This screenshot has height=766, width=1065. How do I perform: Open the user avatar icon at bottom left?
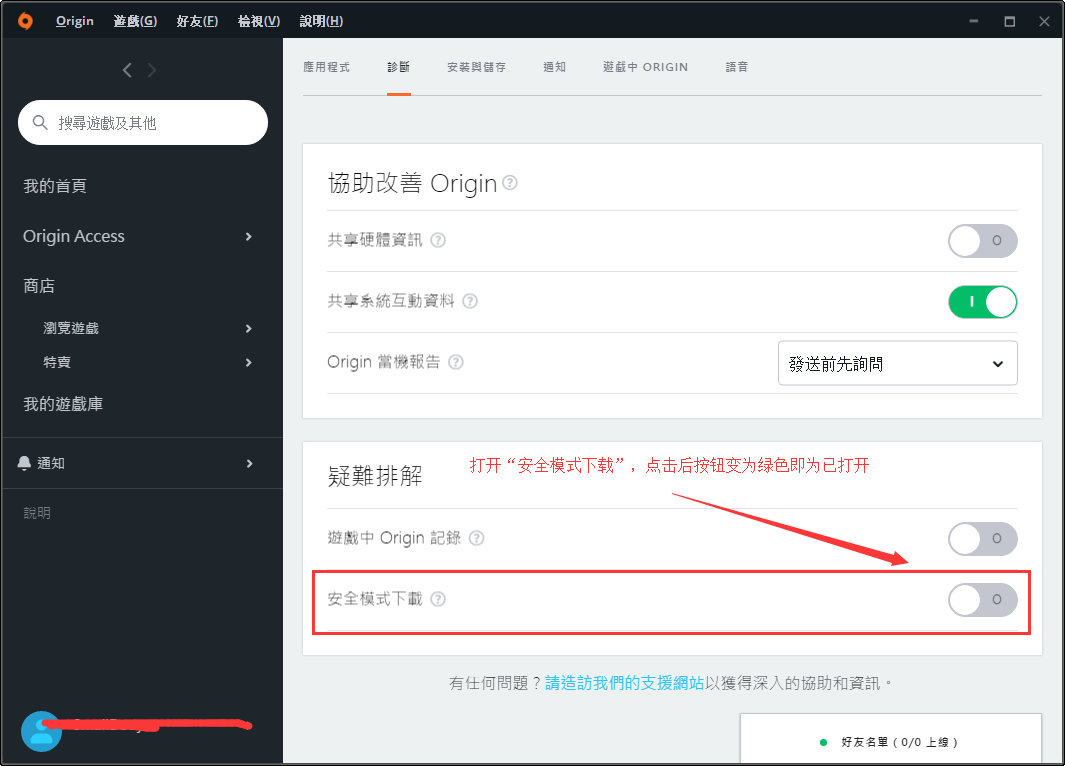coord(41,731)
